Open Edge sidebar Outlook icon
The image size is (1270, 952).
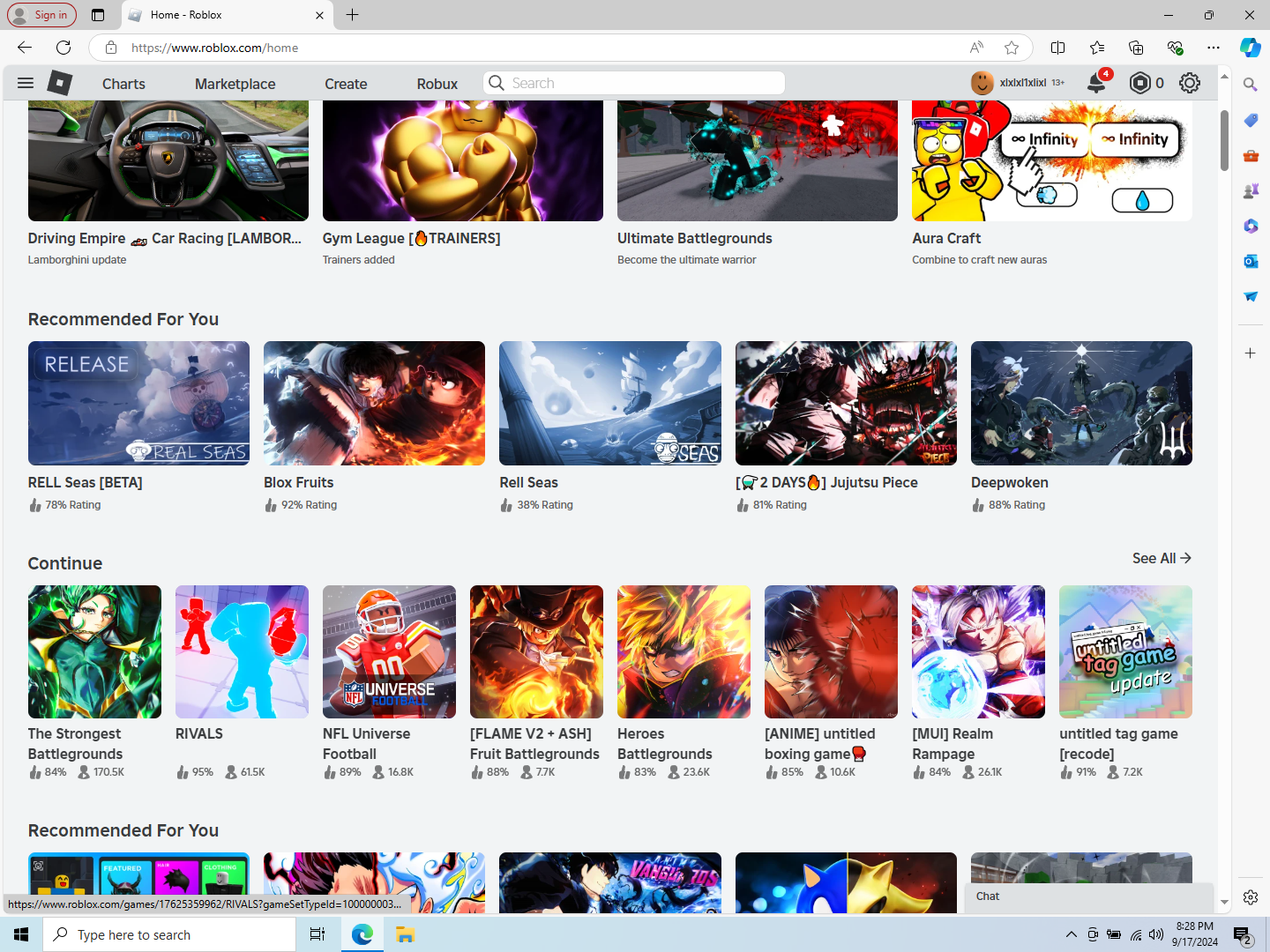coord(1251,261)
